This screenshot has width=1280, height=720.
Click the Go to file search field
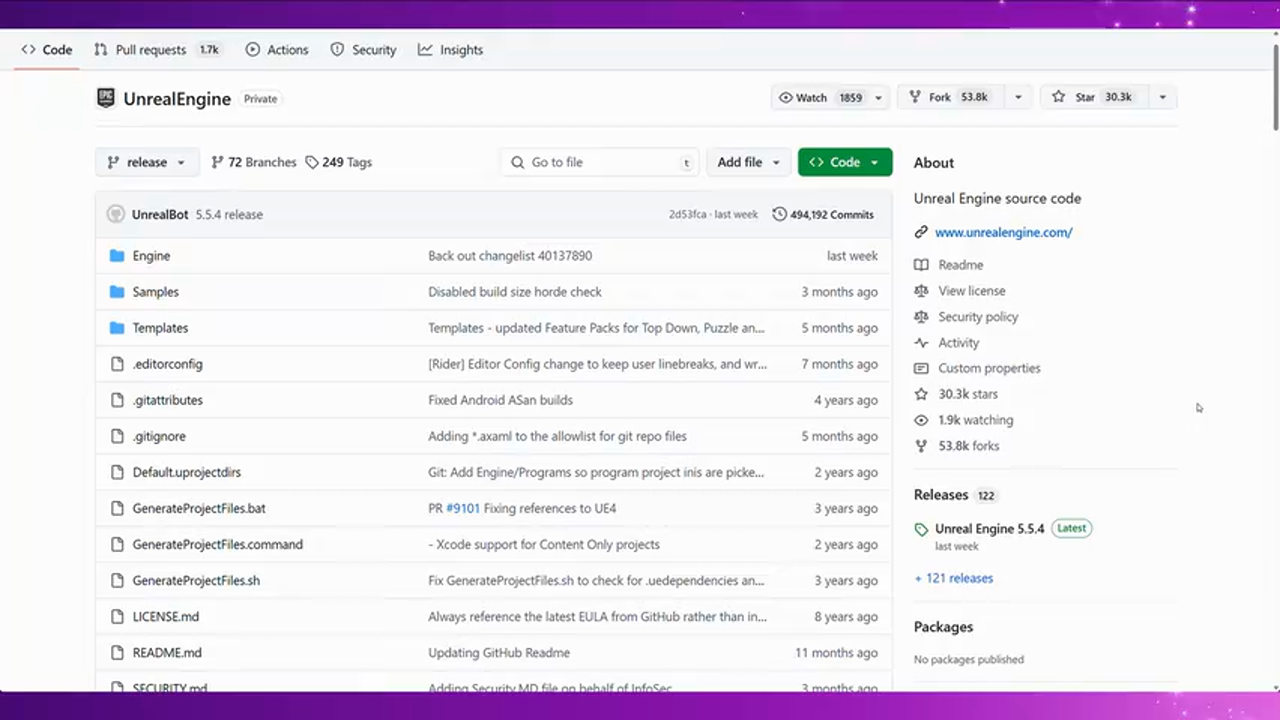click(600, 162)
